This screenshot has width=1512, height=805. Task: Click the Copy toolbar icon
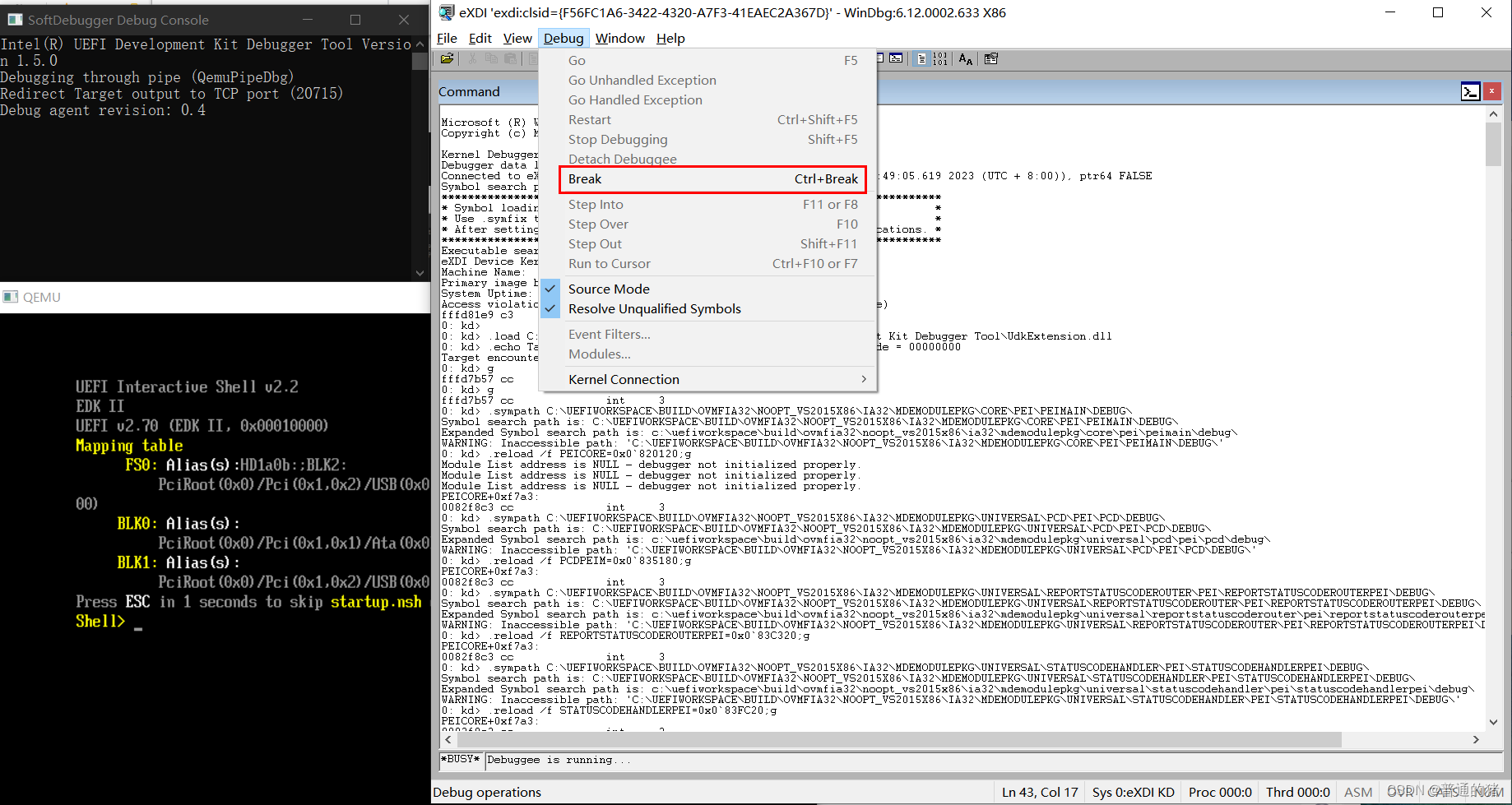point(491,58)
